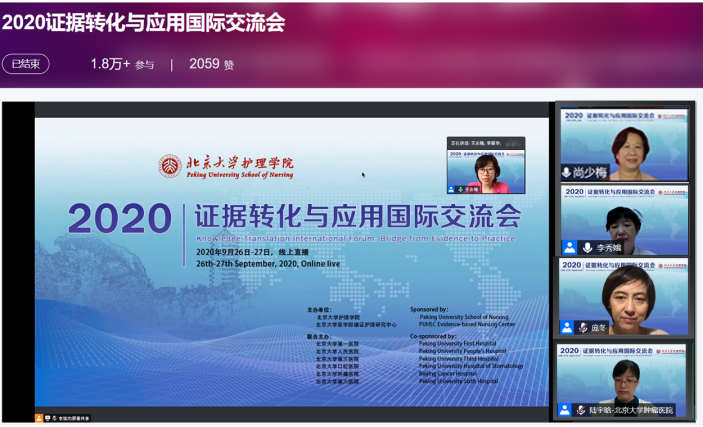Screen dimensions: 703x427
Task: Click screen-share monitor icon below slide
Action: (48, 418)
